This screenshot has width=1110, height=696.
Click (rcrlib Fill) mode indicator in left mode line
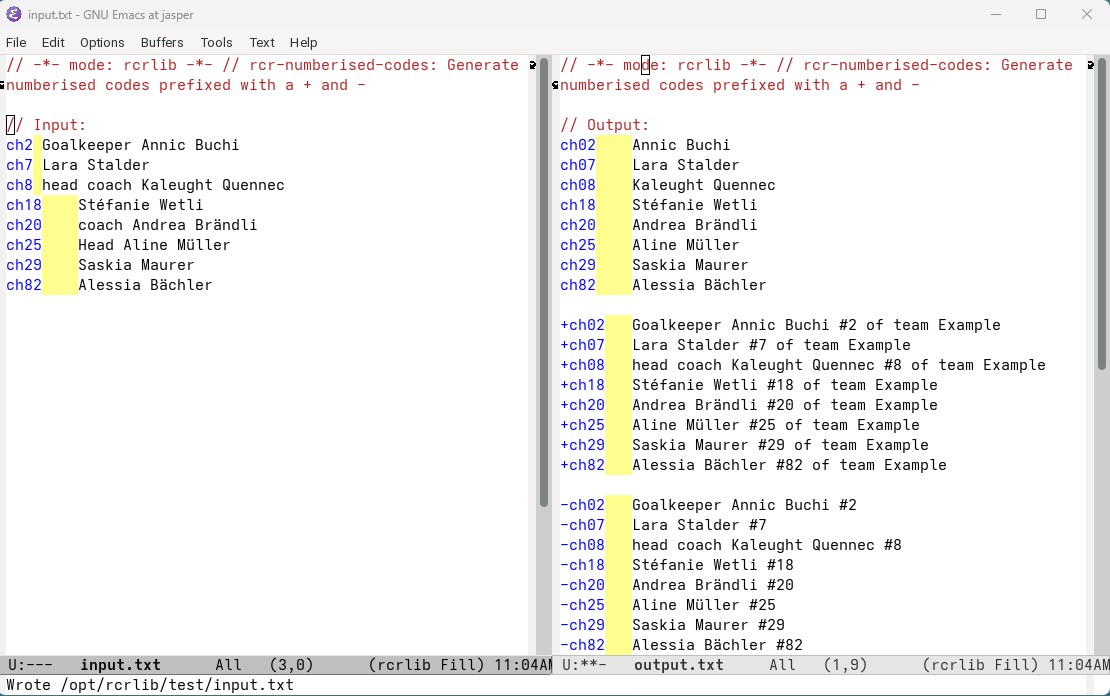[x=426, y=666]
